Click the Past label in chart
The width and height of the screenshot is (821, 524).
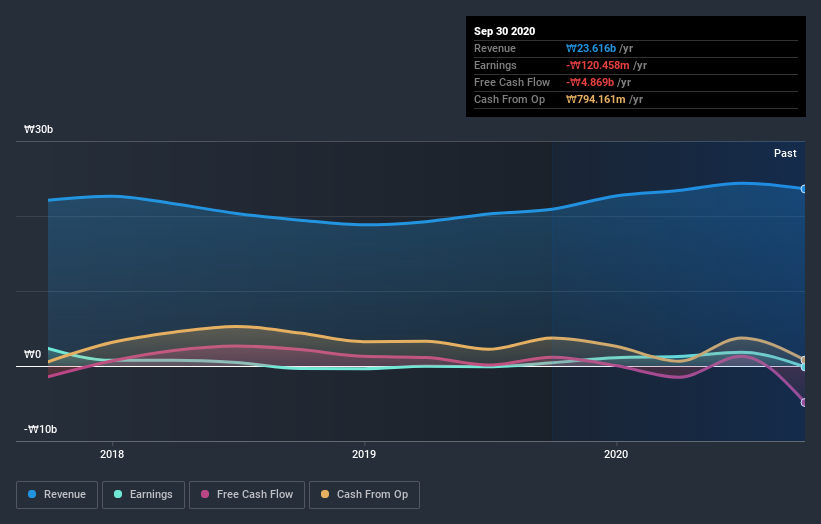click(x=785, y=153)
